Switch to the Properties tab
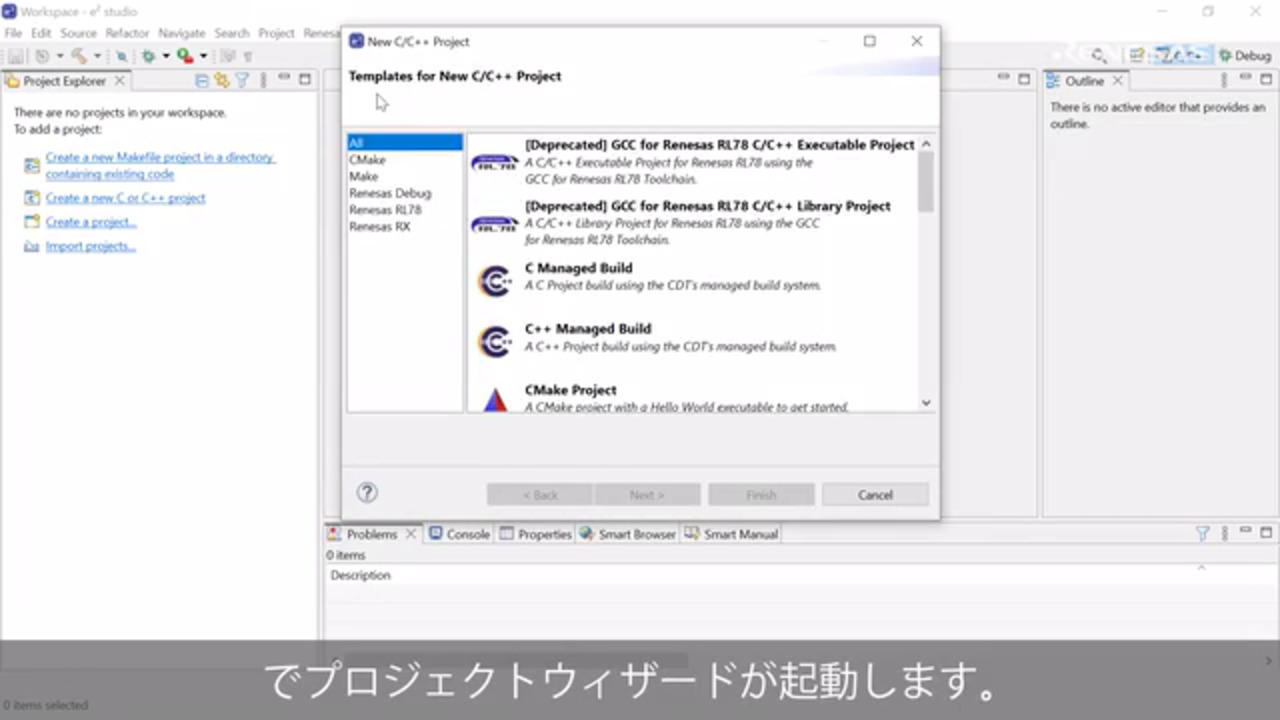The width and height of the screenshot is (1280, 720). [536, 534]
